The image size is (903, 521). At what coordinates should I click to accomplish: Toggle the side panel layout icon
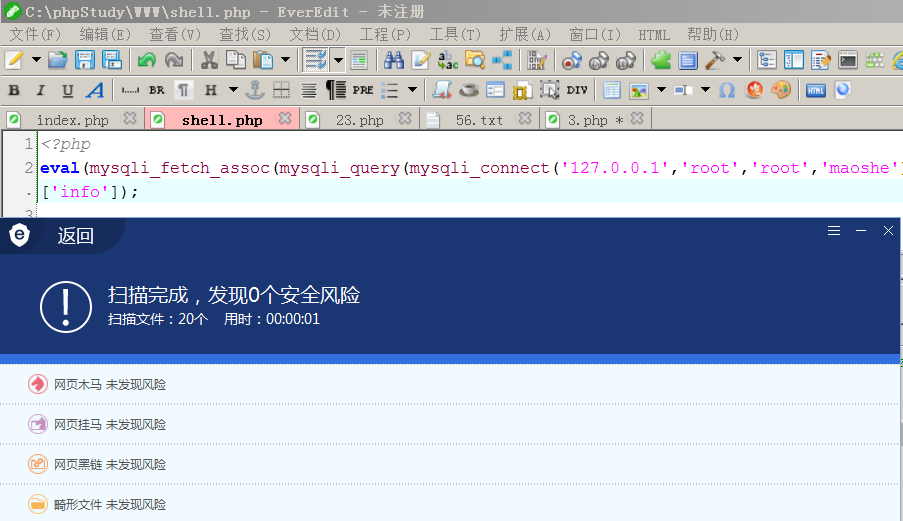pyautogui.click(x=794, y=60)
